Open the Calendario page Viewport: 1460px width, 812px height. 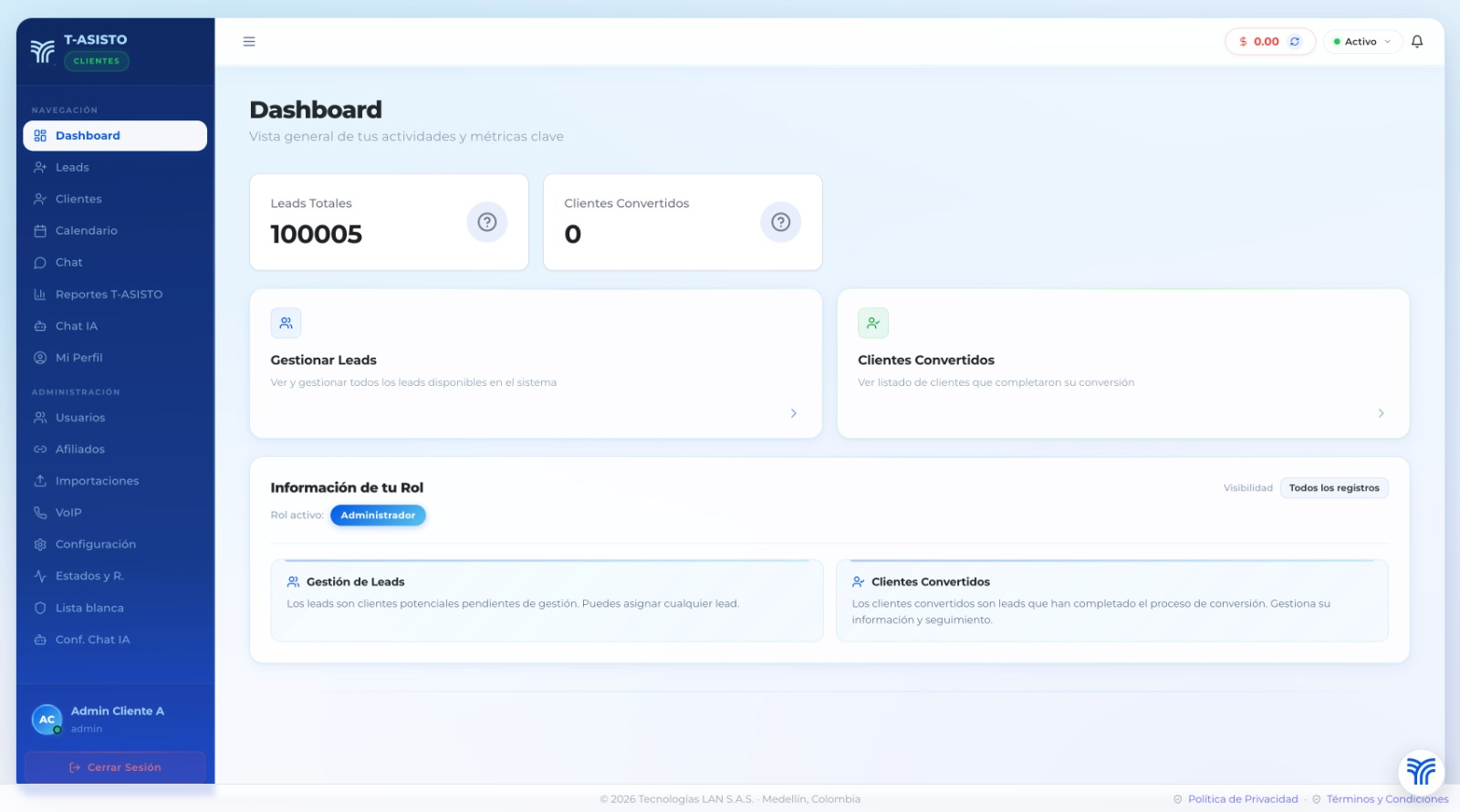pos(115,231)
